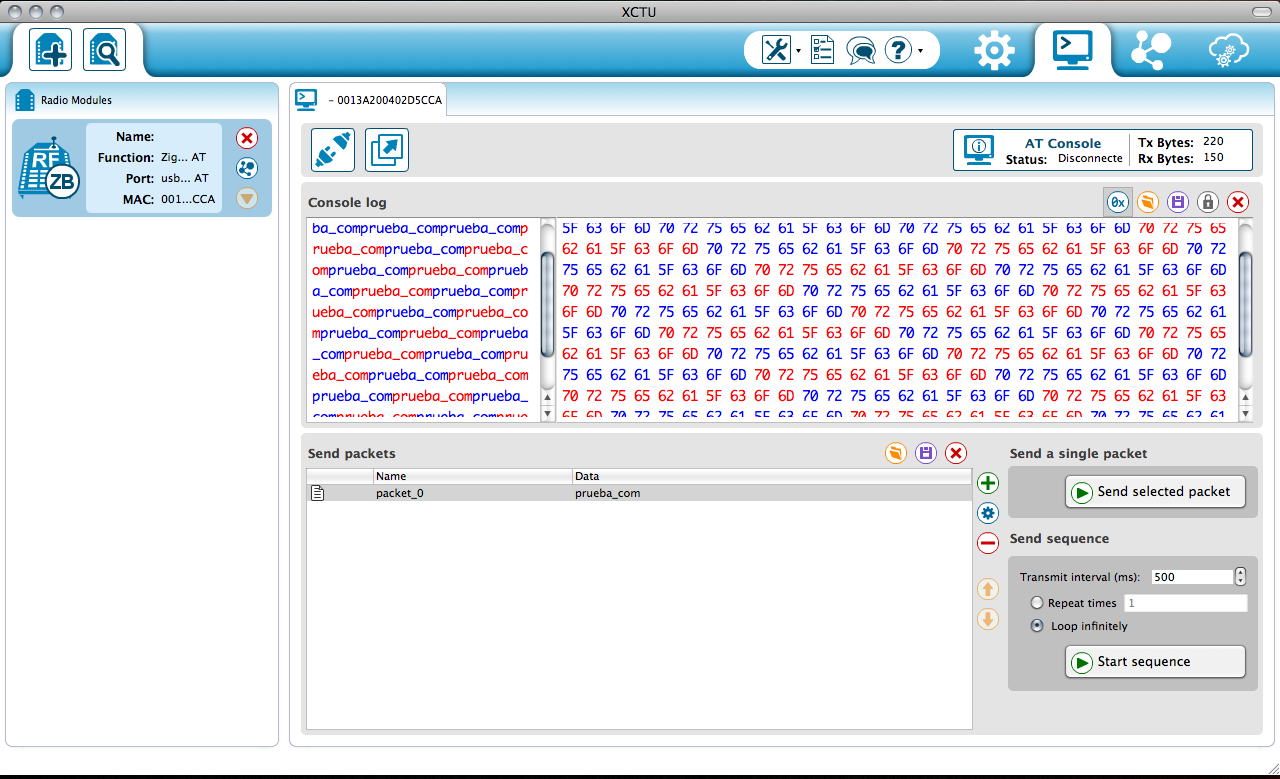Click the serial connection open/close icon

click(x=333, y=150)
